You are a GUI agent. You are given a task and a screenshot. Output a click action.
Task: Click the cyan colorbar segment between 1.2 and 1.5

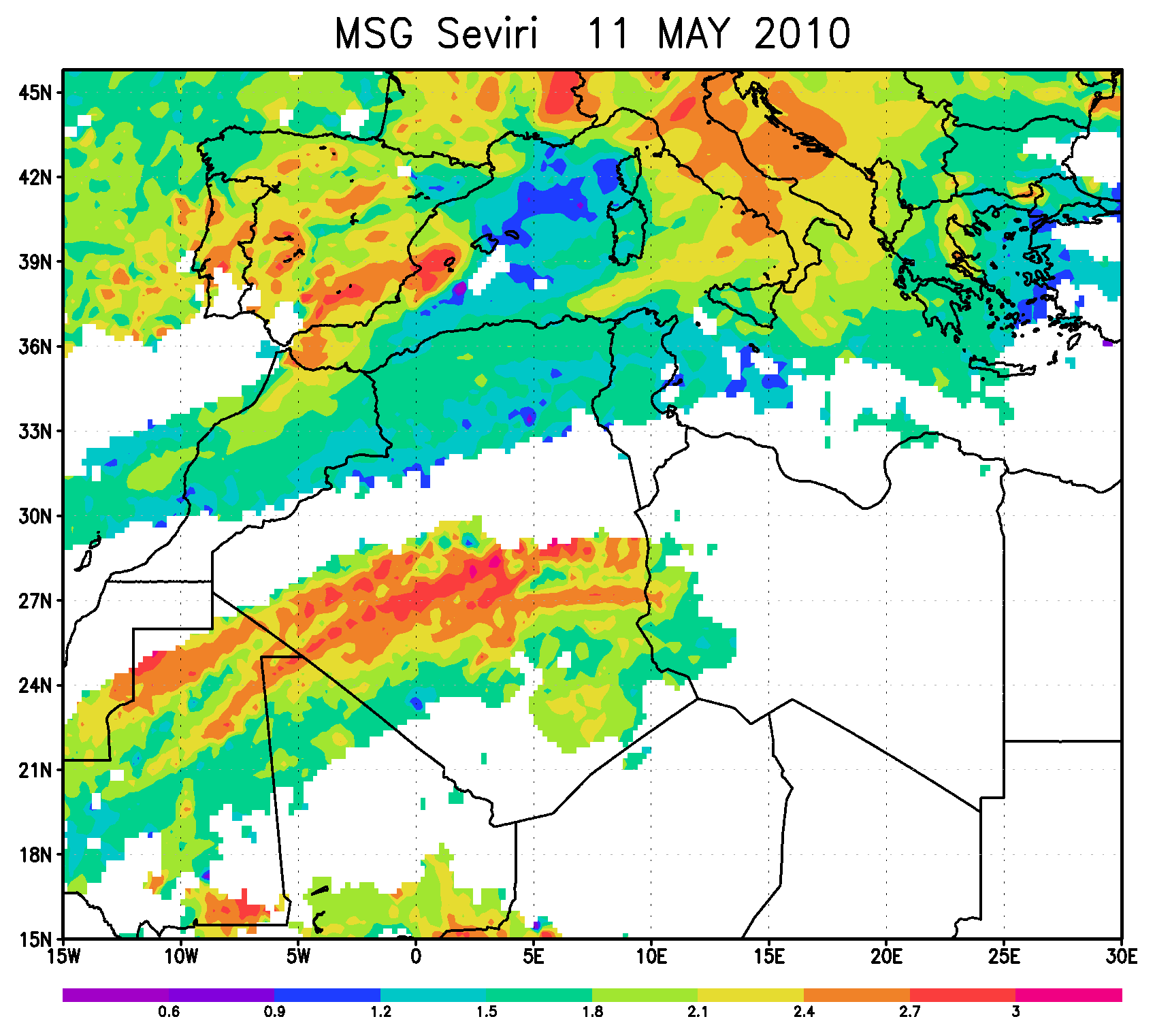434,995
